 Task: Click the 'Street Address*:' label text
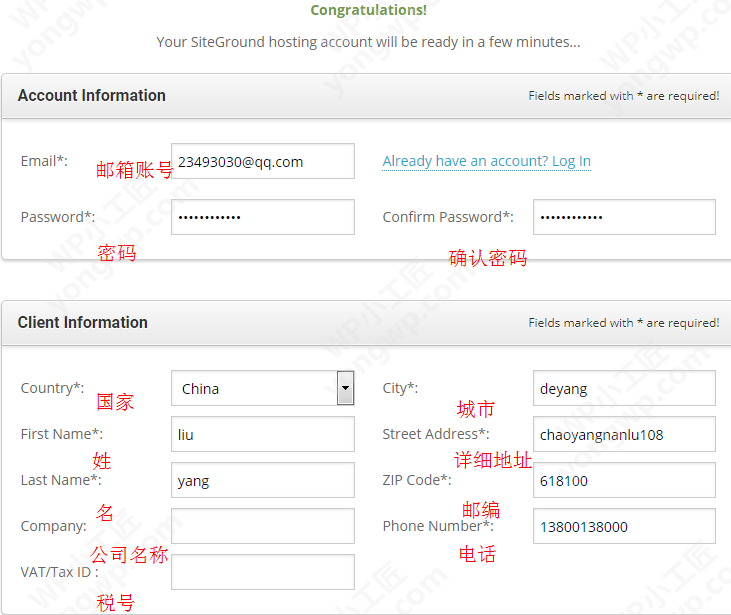click(x=435, y=434)
